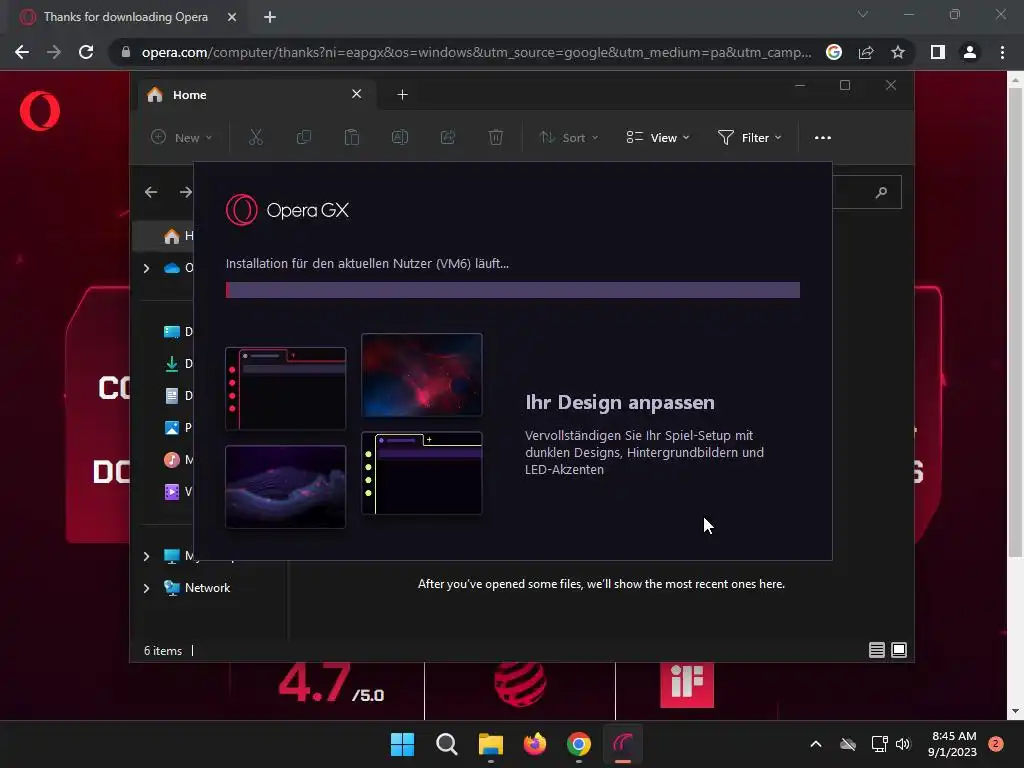Expand the Network tree node
The width and height of the screenshot is (1024, 768).
click(146, 588)
